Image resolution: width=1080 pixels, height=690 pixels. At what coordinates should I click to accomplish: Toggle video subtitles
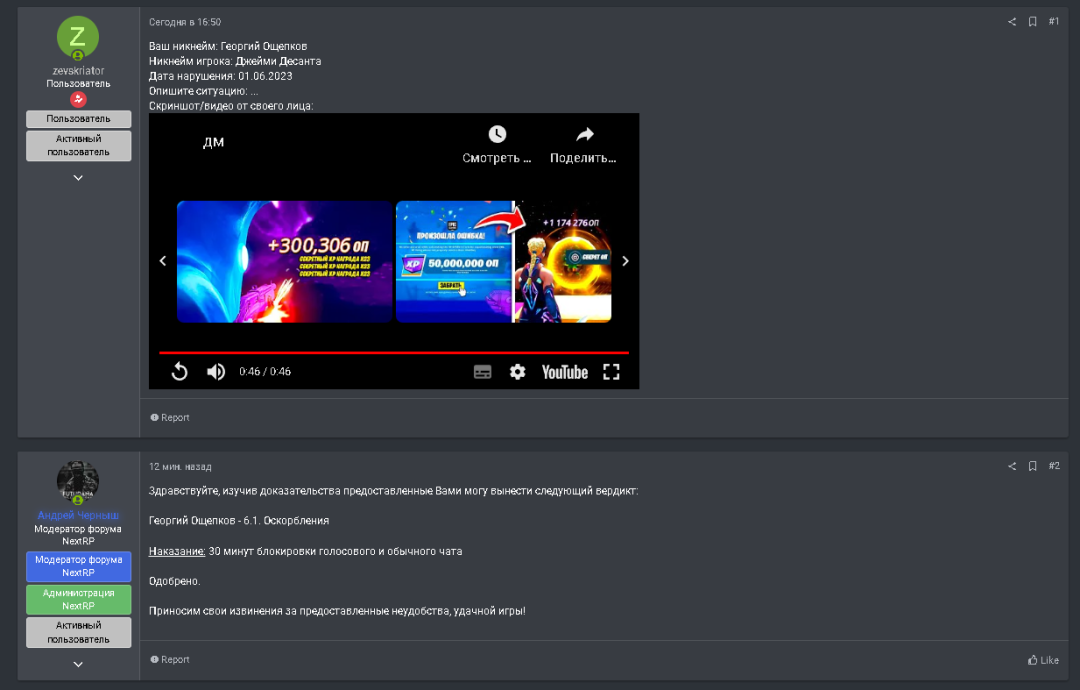click(x=483, y=372)
